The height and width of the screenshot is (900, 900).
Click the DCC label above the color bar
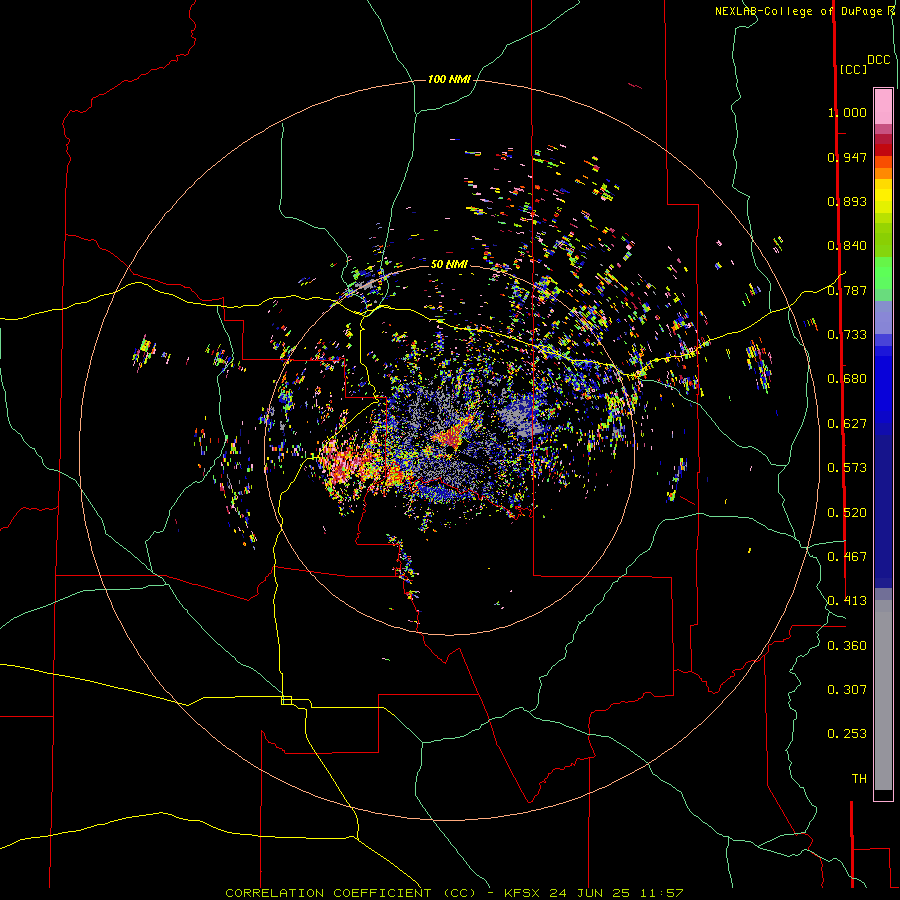(x=878, y=60)
